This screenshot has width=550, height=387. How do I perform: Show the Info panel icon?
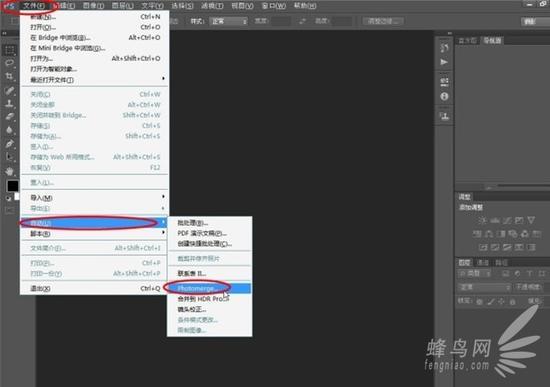coord(444,96)
